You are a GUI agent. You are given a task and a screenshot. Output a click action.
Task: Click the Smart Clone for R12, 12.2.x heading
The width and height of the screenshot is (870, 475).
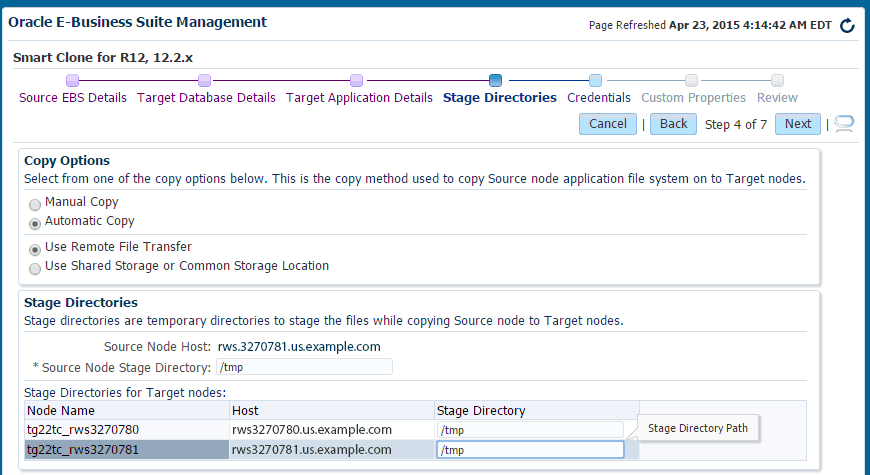click(103, 58)
